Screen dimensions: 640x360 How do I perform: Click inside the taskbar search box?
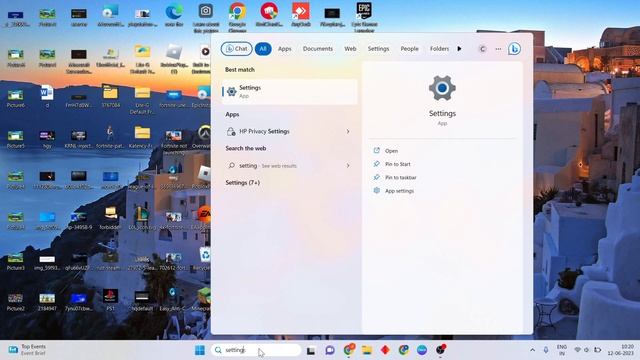click(x=256, y=350)
